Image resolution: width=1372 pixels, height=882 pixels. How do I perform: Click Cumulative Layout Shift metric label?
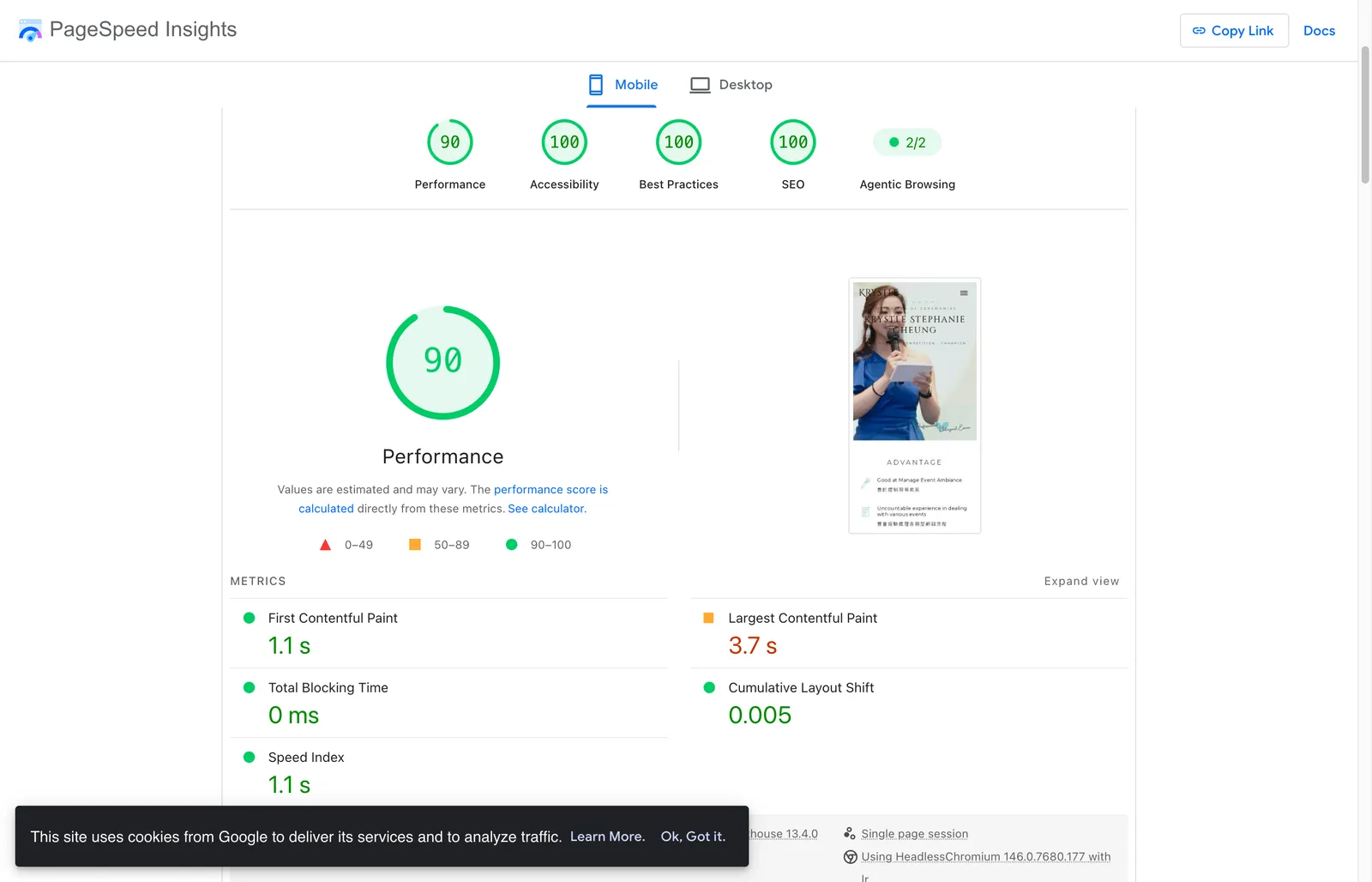[801, 687]
